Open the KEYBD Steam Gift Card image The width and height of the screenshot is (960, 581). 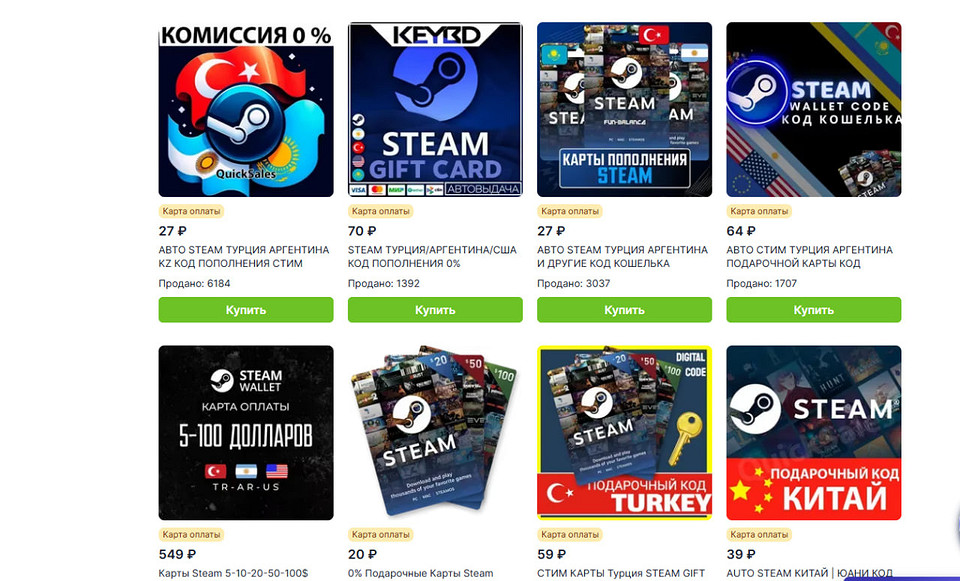pos(435,110)
